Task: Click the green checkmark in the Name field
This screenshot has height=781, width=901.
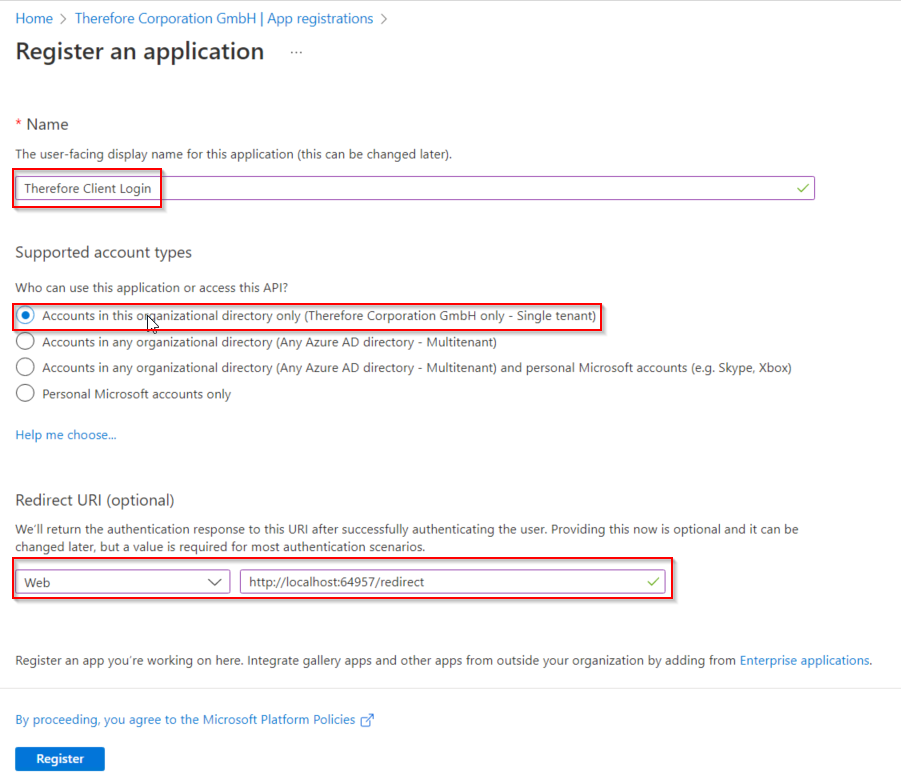Action: [x=803, y=188]
